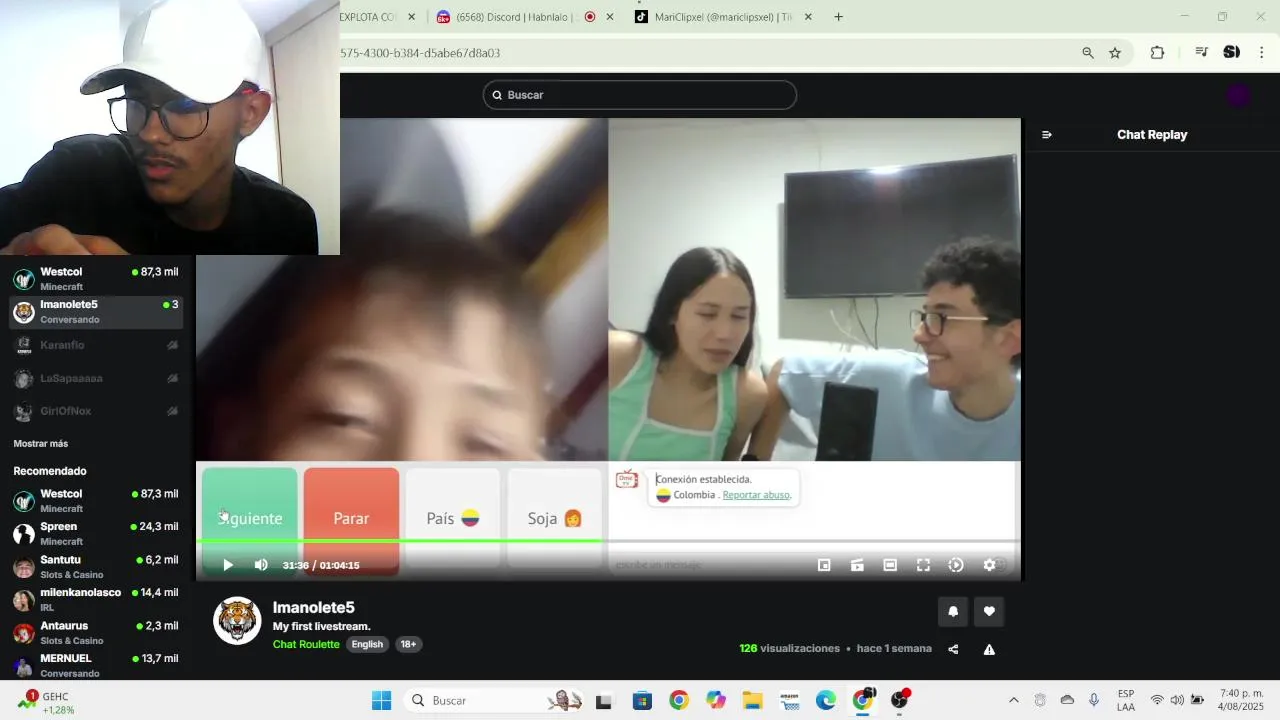Open MERNUEL recommended channel
The width and height of the screenshot is (1280, 720).
pos(96,665)
